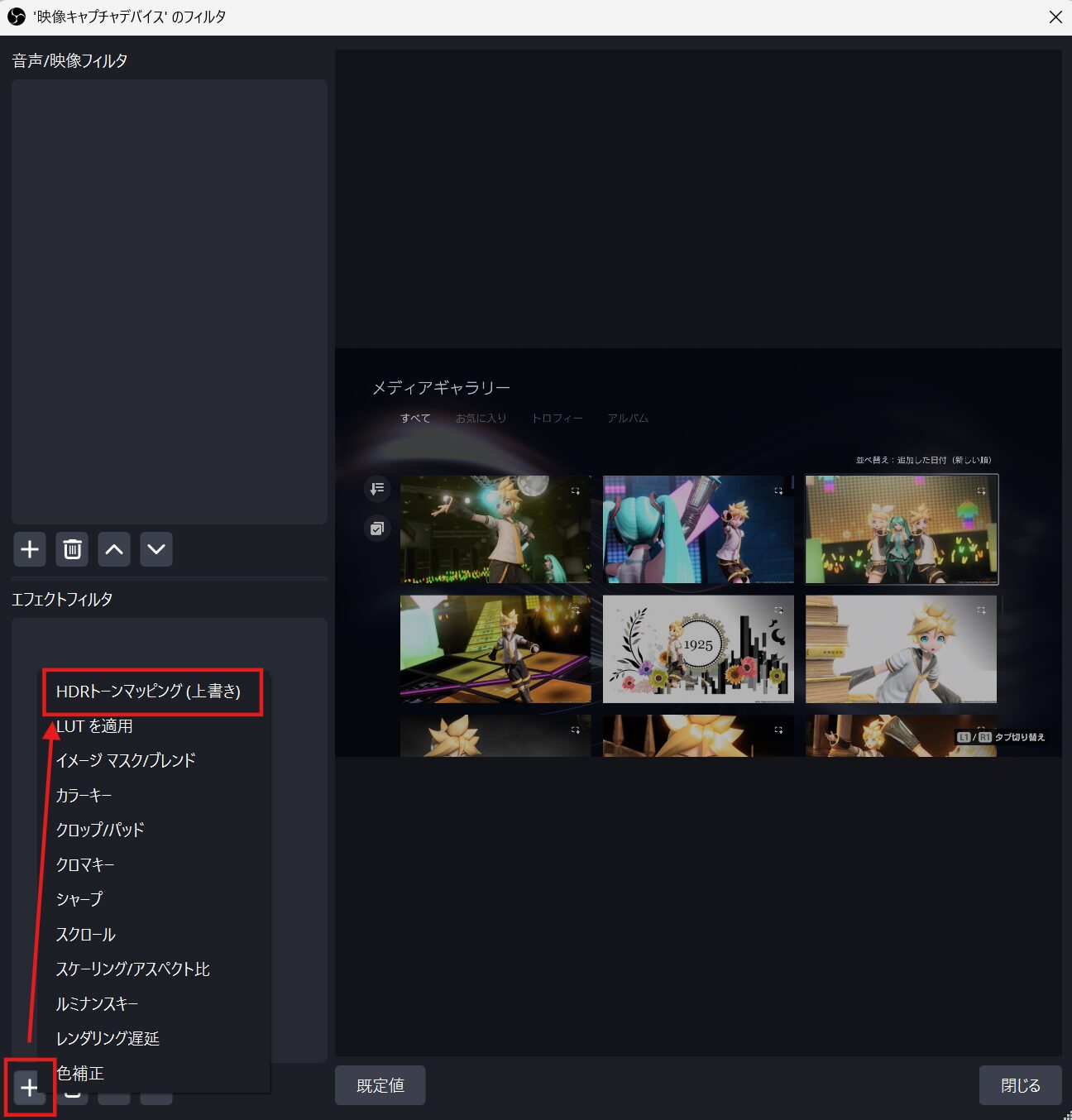Close the filter dialog window
This screenshot has height=1120, width=1072.
point(1055,17)
